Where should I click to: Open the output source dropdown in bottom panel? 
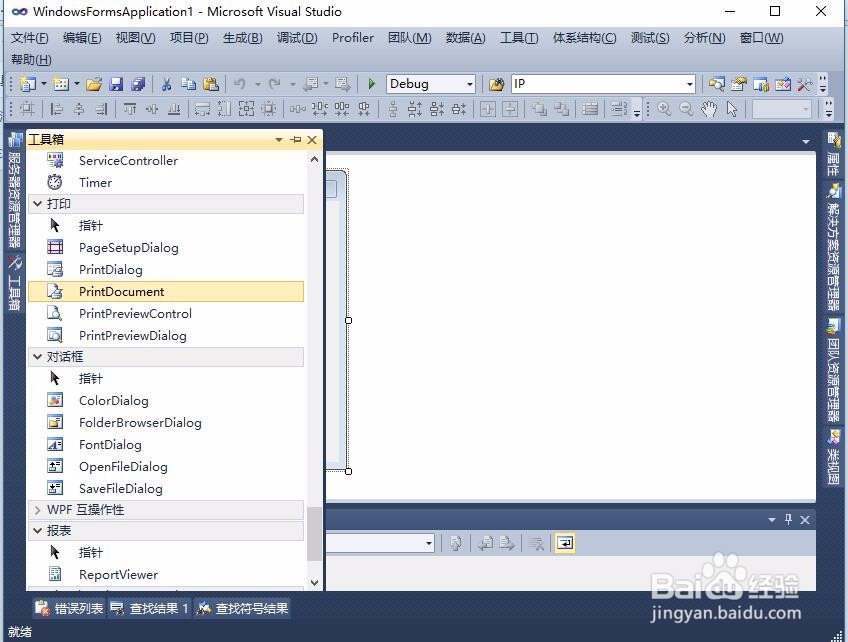(429, 543)
